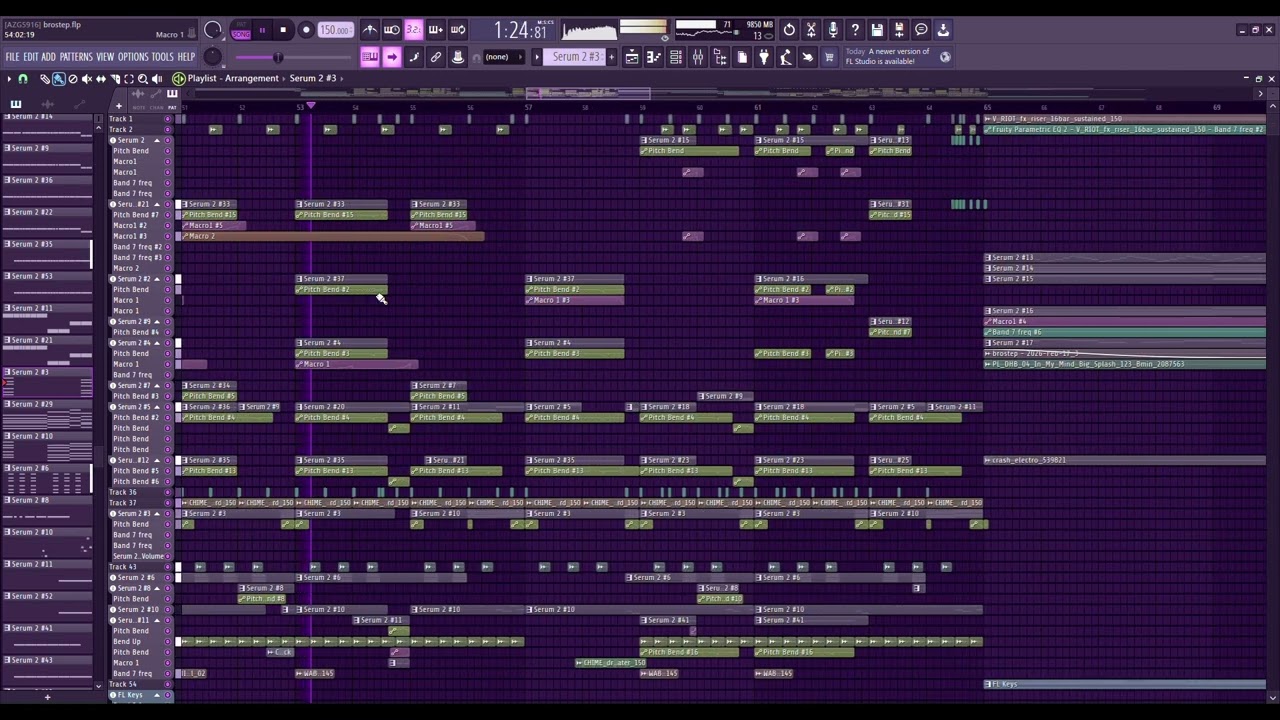The height and width of the screenshot is (720, 1280).
Task: Select the playlist Draw pencil tool
Action: click(x=45, y=78)
